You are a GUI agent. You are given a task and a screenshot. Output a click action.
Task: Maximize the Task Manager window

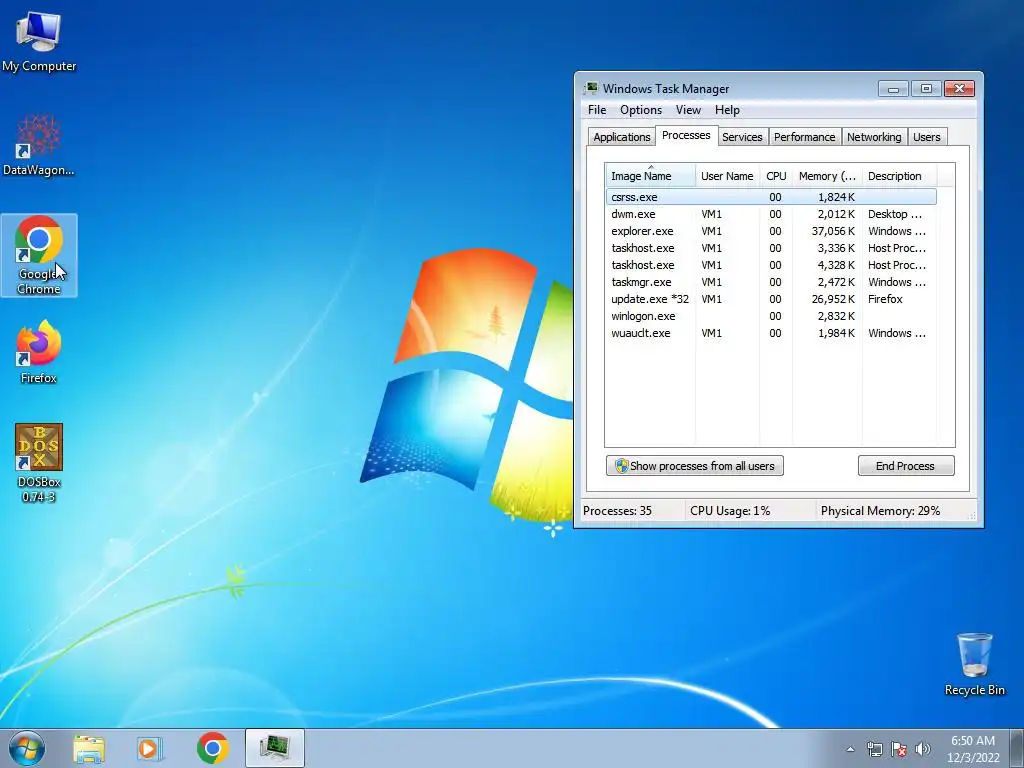[x=926, y=88]
